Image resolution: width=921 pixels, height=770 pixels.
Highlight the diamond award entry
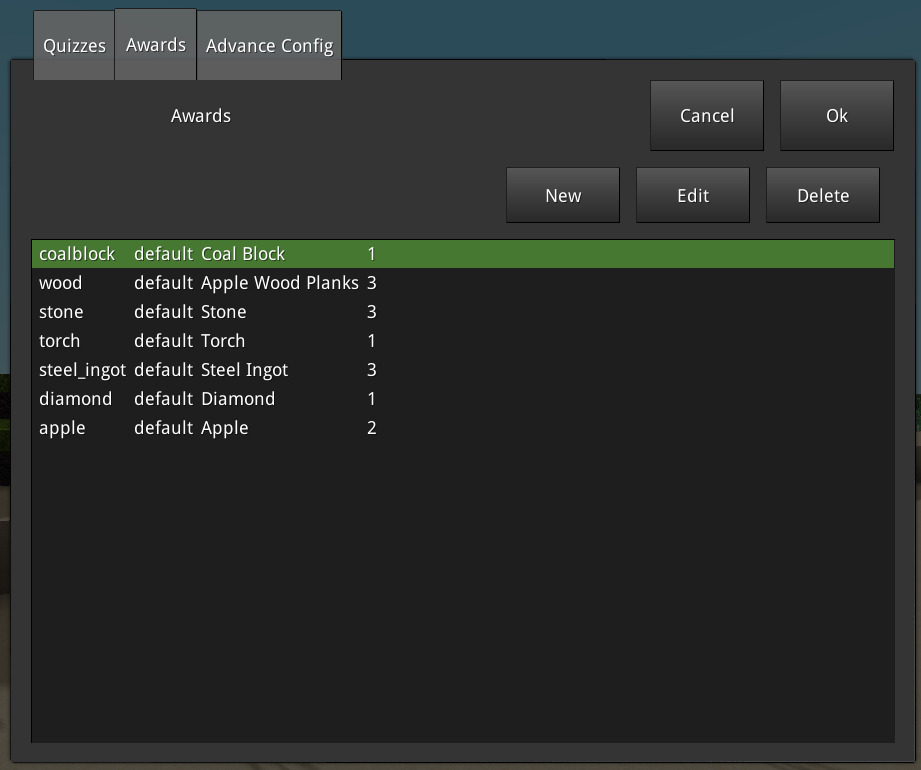[x=75, y=399]
